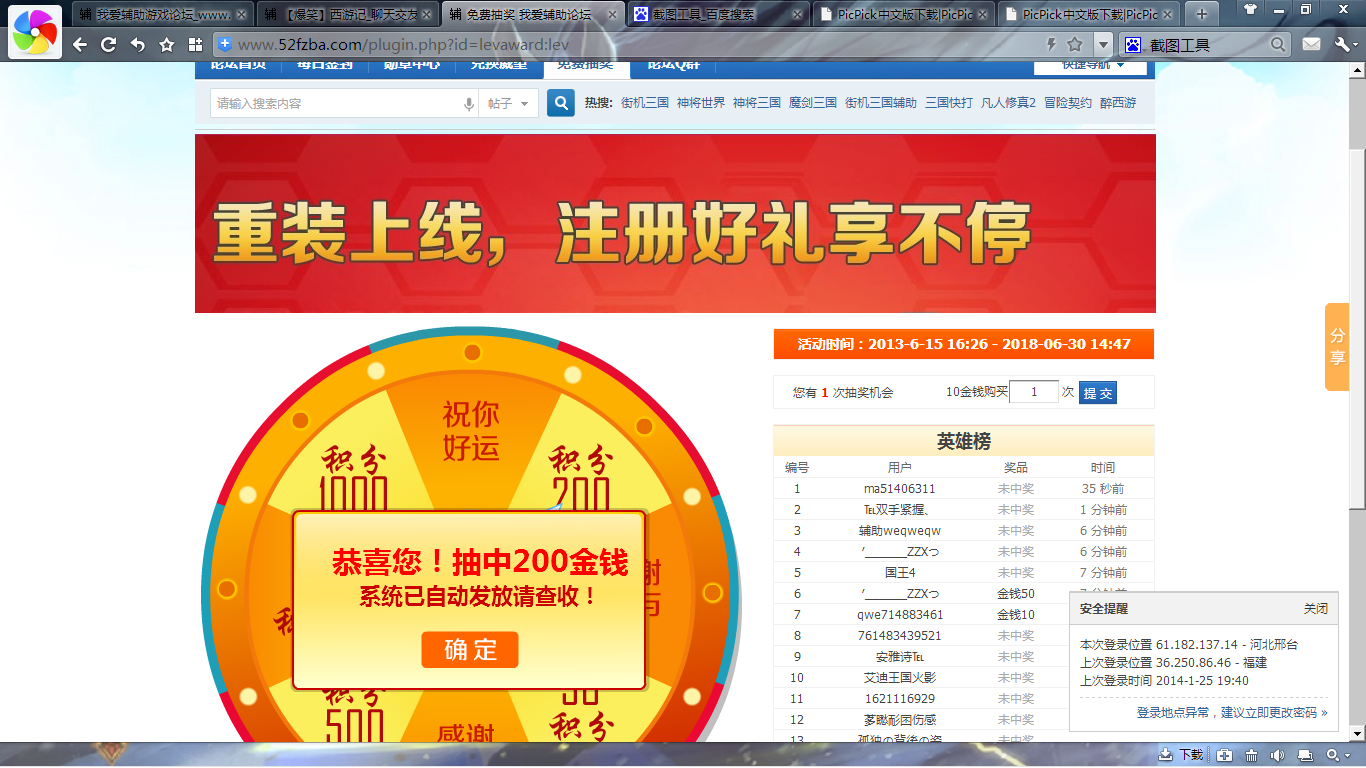1366x768 pixels.
Task: Click the first-aid repair icon in status bar
Action: coord(1225,755)
